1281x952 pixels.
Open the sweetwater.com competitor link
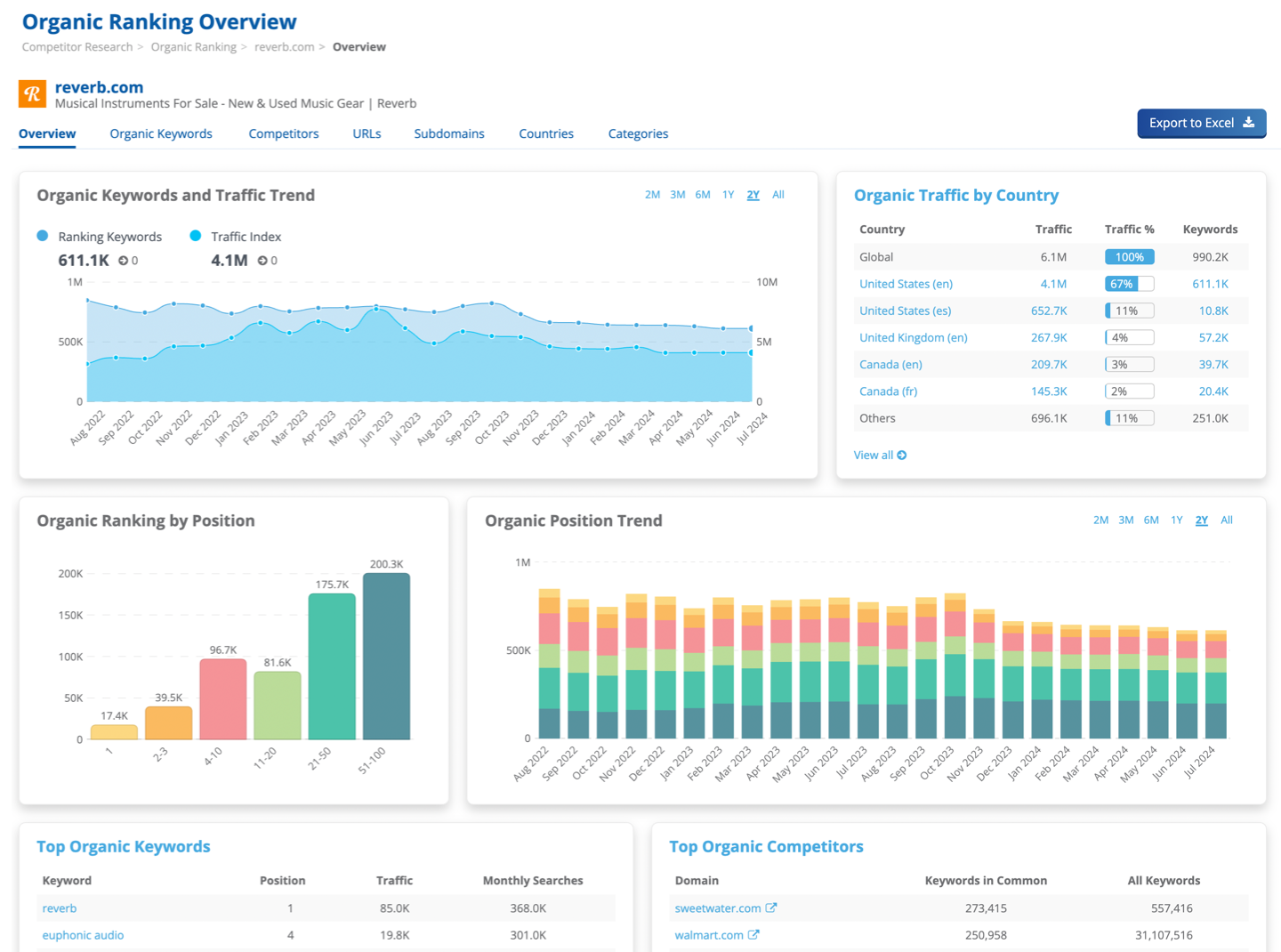718,908
